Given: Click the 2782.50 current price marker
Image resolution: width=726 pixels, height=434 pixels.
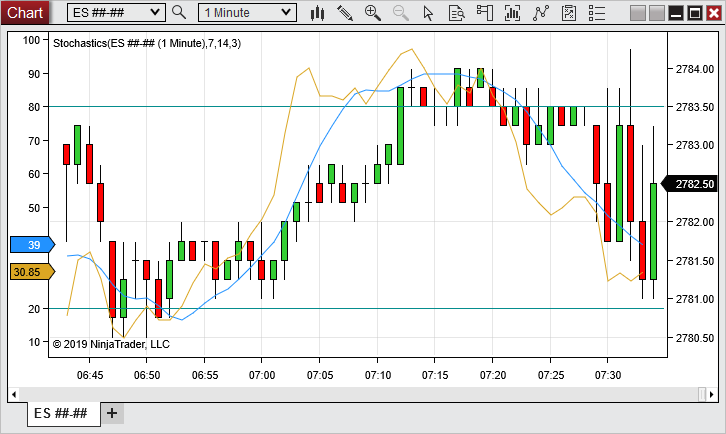Looking at the screenshot, I should coord(693,184).
